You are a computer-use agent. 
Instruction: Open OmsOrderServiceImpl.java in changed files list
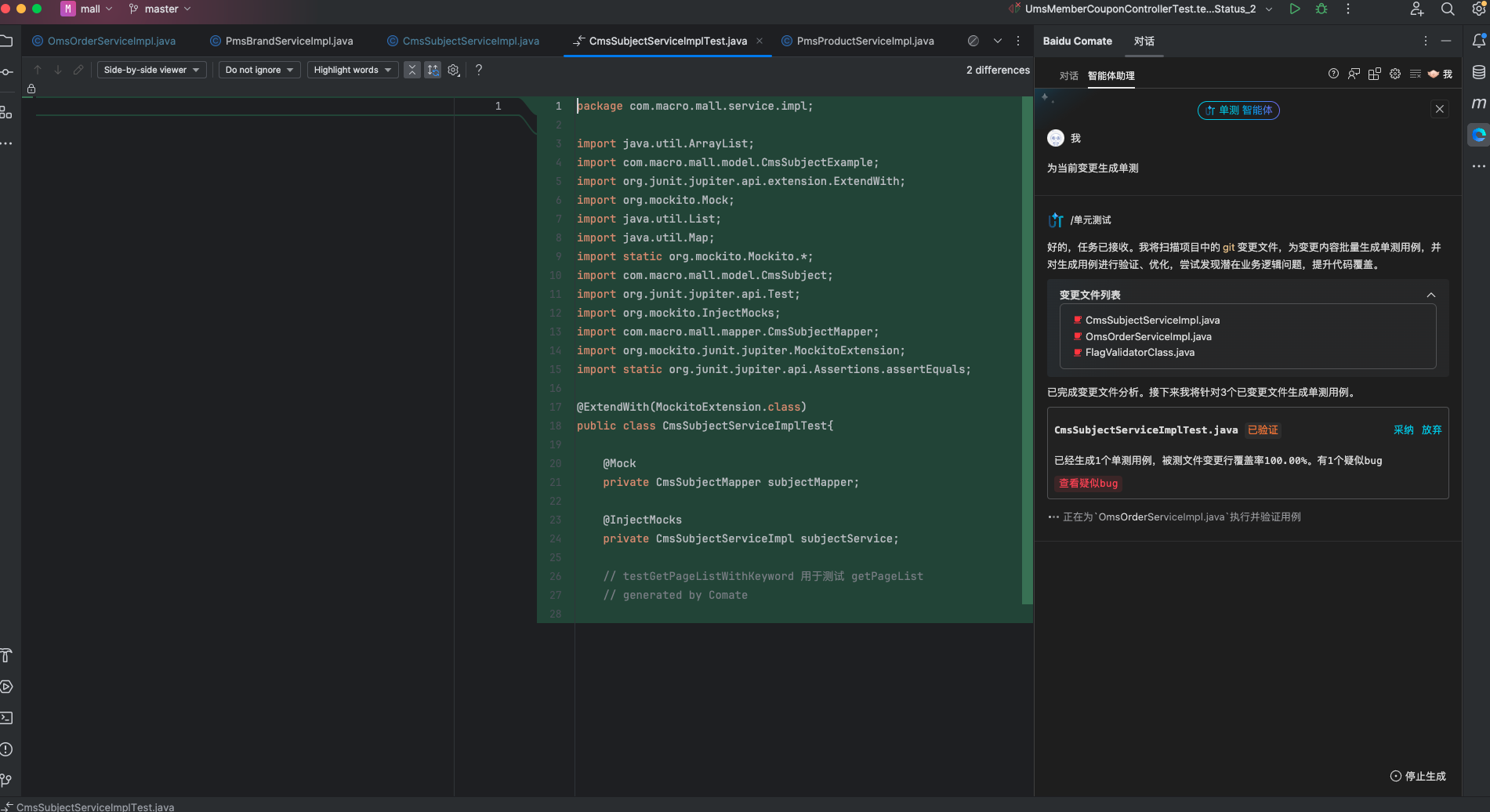(1148, 336)
